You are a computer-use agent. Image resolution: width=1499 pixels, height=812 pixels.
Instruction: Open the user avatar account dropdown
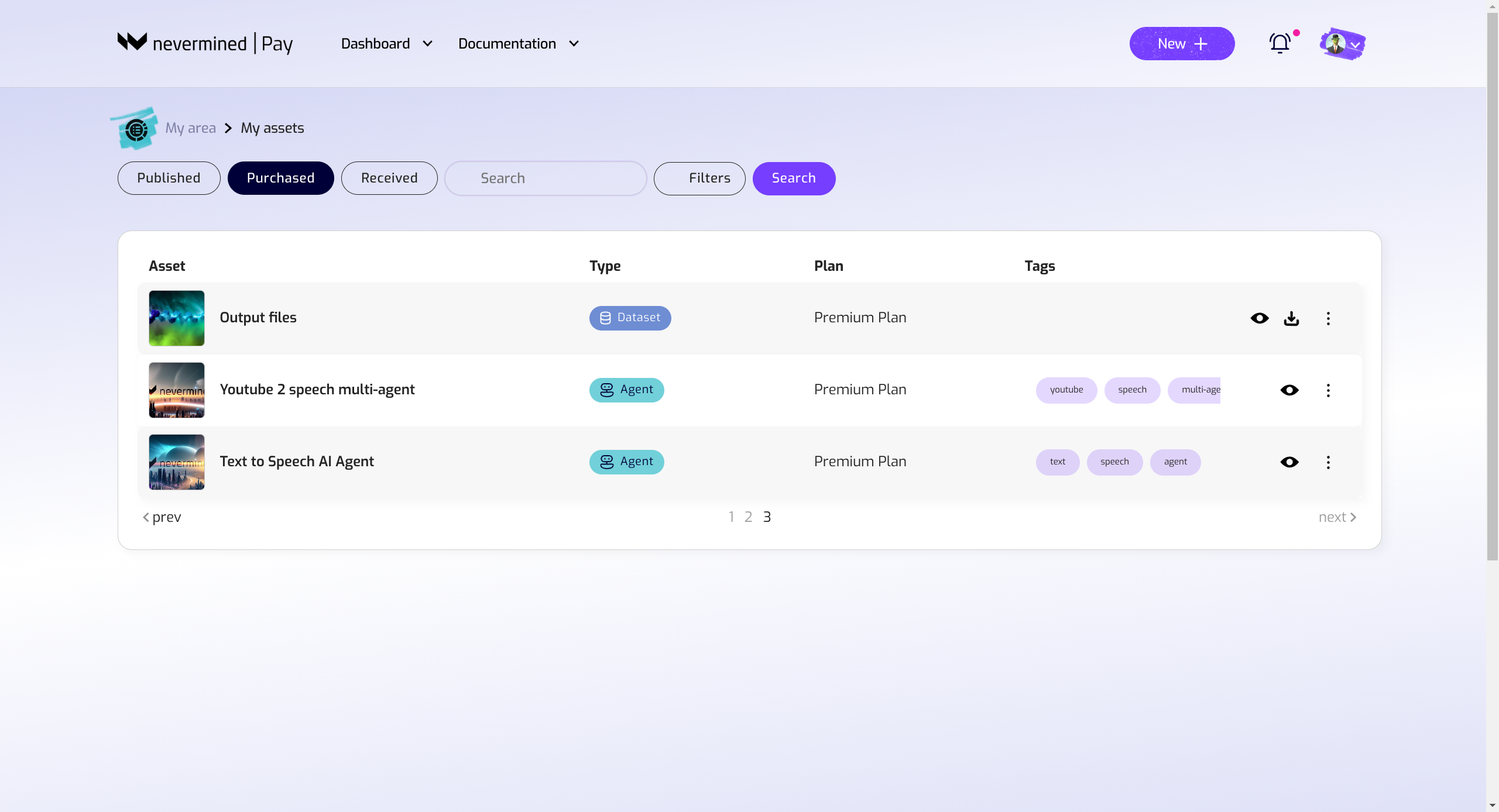coord(1343,44)
